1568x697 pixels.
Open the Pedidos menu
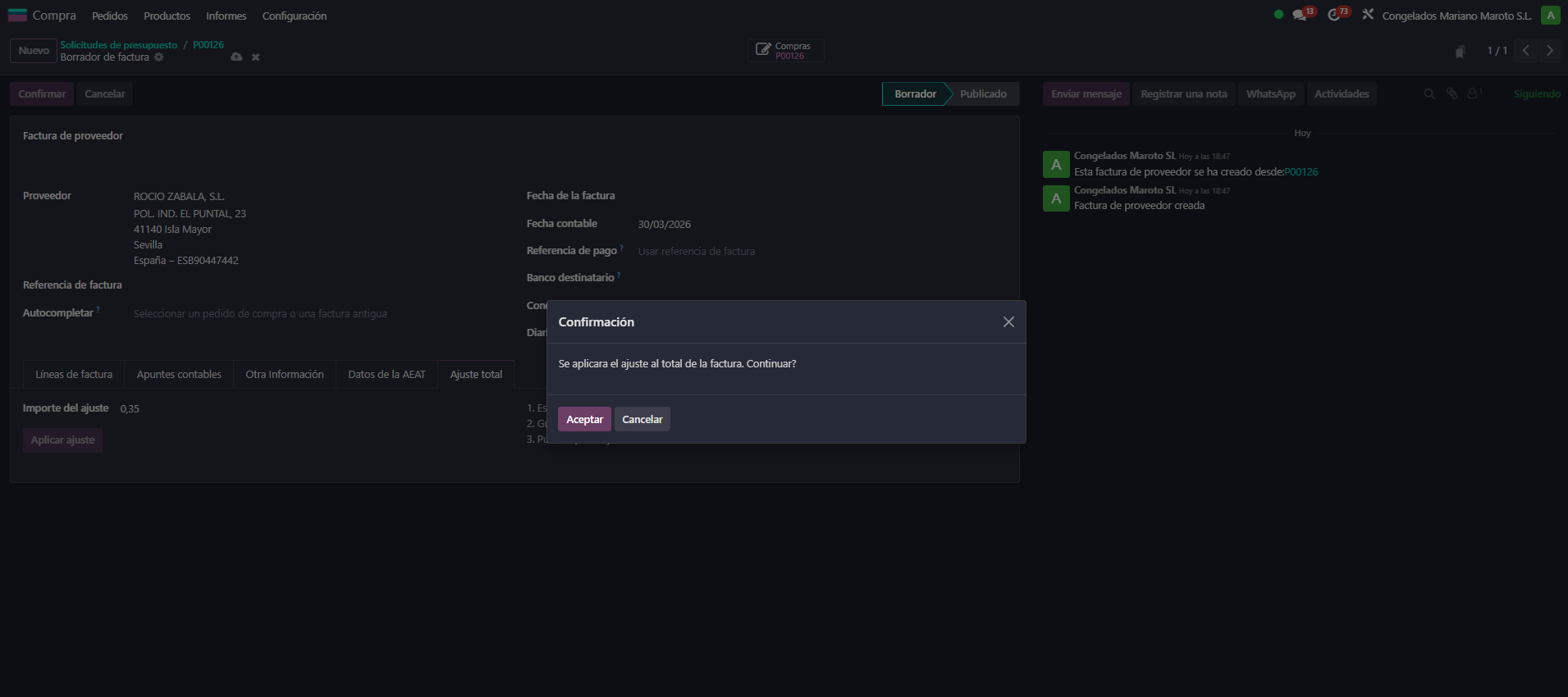[110, 16]
